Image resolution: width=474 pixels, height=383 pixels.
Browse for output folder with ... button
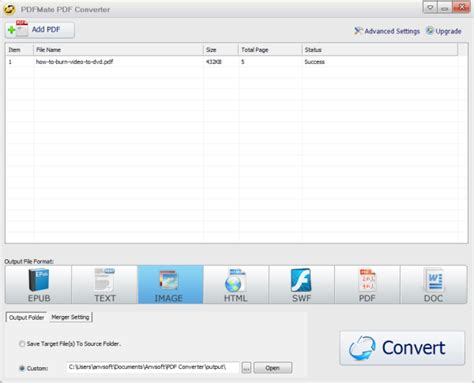[x=246, y=368]
